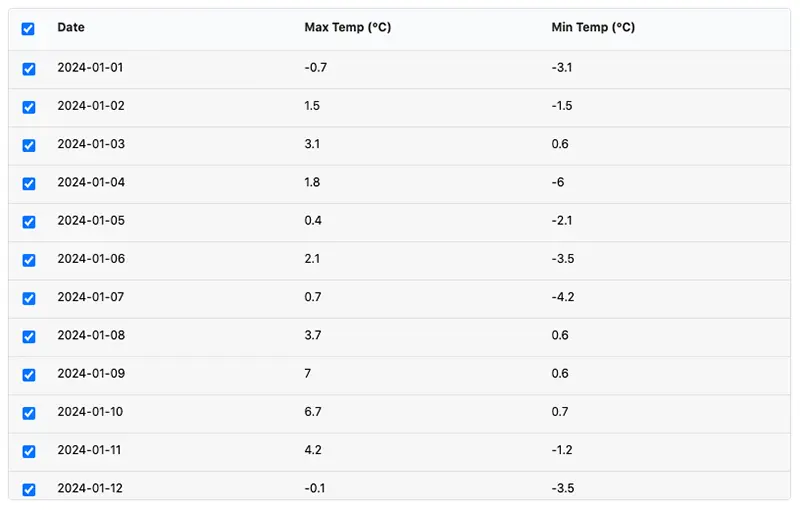Viewport: 800px width, 510px height.
Task: Deselect checkbox for 2024-01-11
Action: tap(29, 451)
